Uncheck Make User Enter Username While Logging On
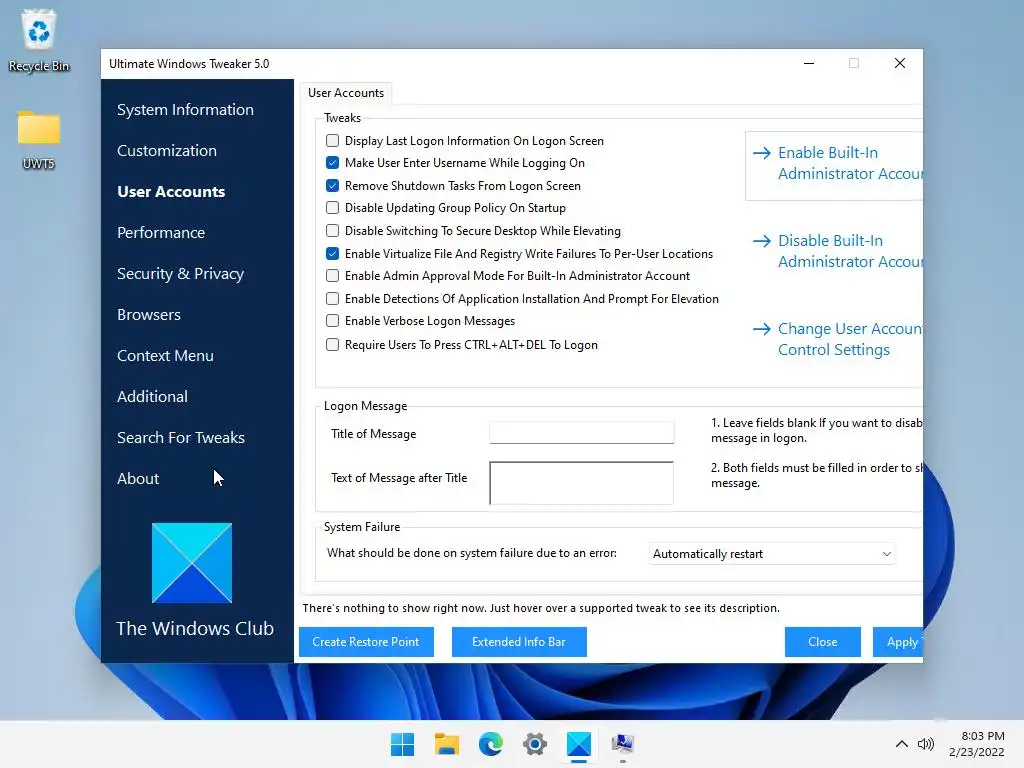1024x768 pixels. (x=332, y=163)
